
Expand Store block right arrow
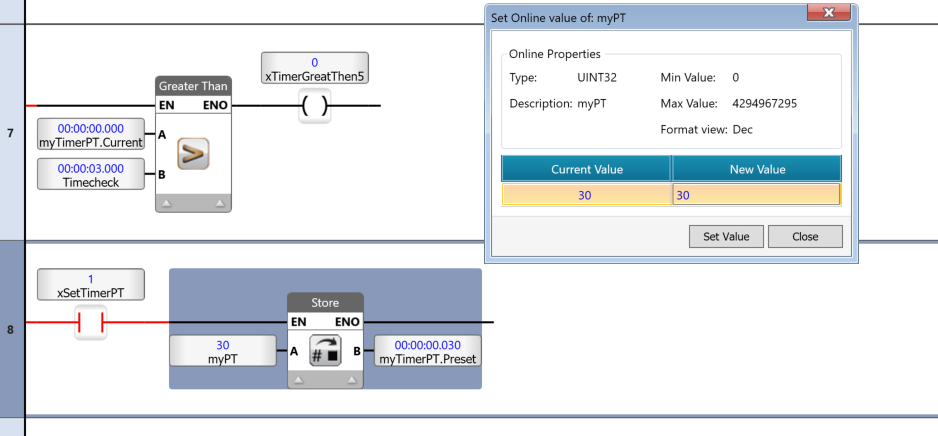point(351,380)
